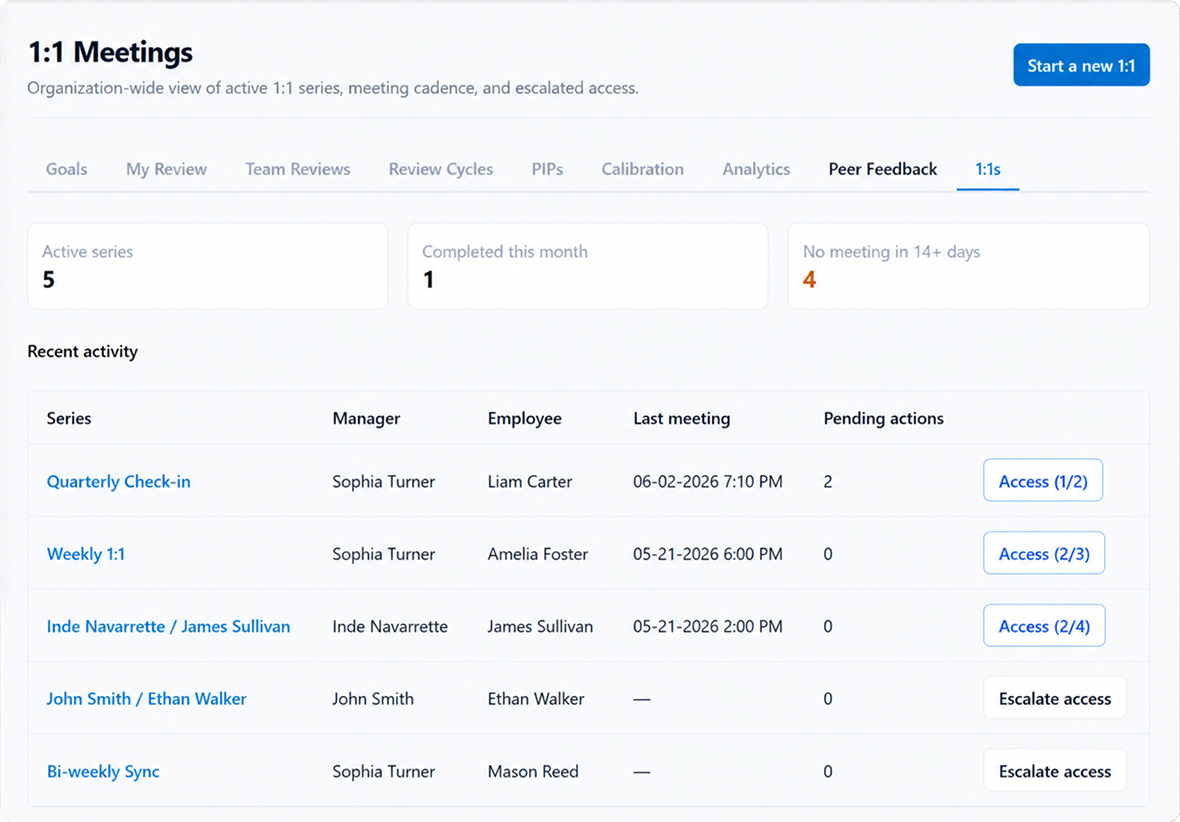Click employee name Ethan Walker
The width and height of the screenshot is (1180, 822).
tap(536, 699)
